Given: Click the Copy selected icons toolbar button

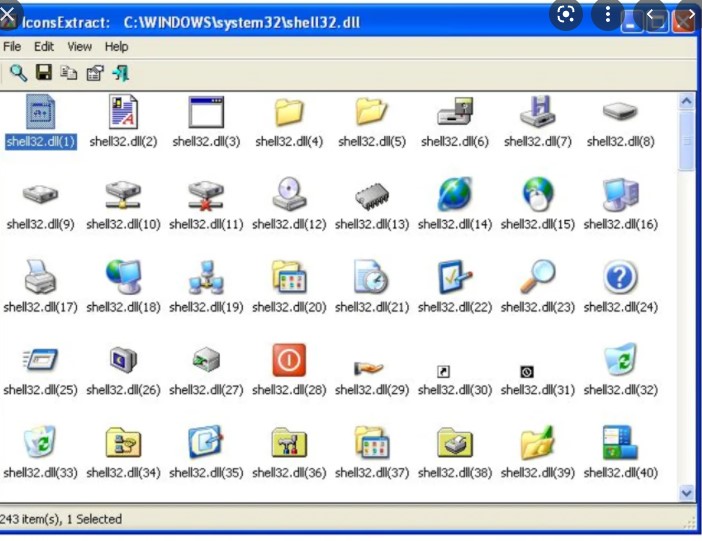Looking at the screenshot, I should click(x=68, y=73).
